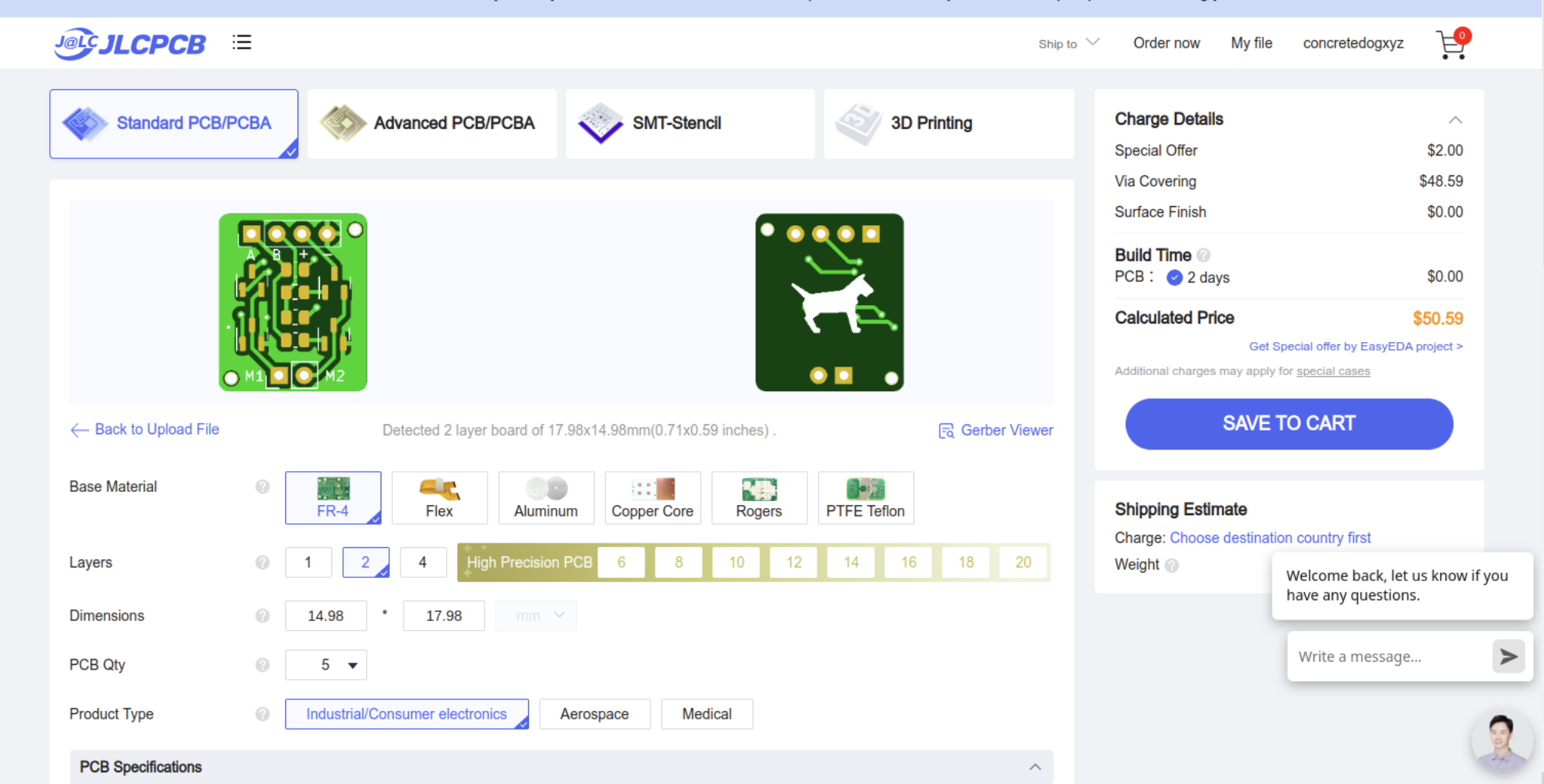The image size is (1544, 784).
Task: Click the SAVE TO CART button
Action: (x=1289, y=424)
